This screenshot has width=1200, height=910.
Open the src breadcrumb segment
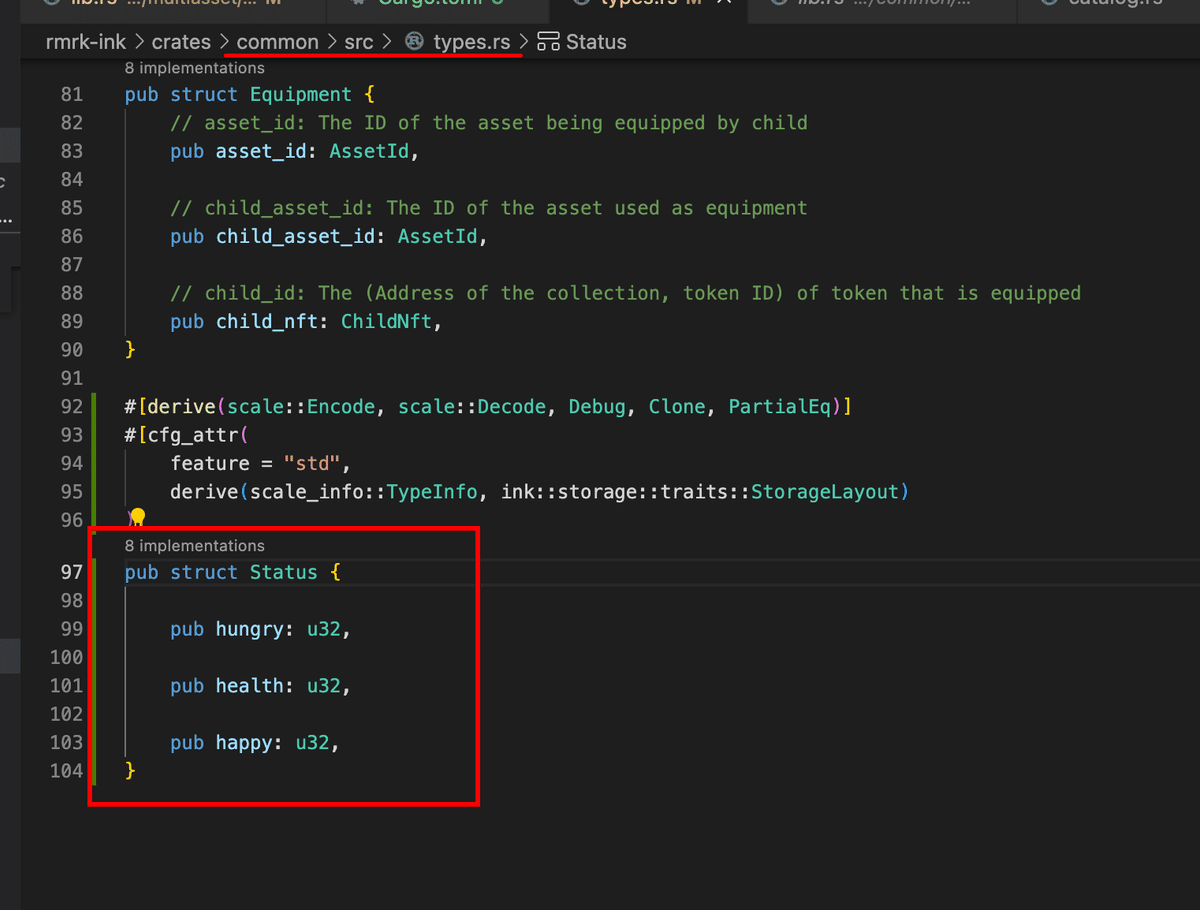[359, 42]
